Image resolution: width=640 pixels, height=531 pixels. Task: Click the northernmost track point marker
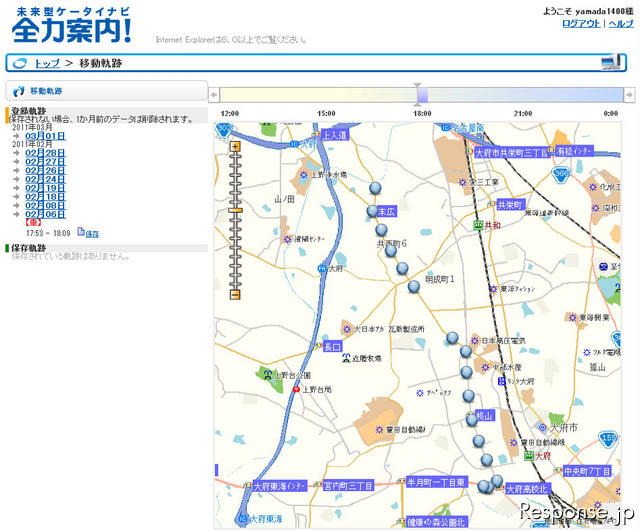[x=376, y=188]
